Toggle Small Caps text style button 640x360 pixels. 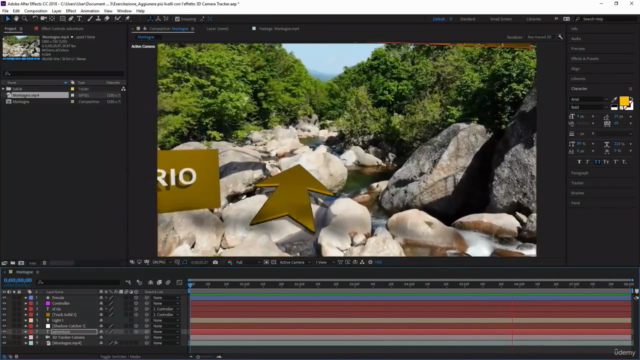pos(606,162)
